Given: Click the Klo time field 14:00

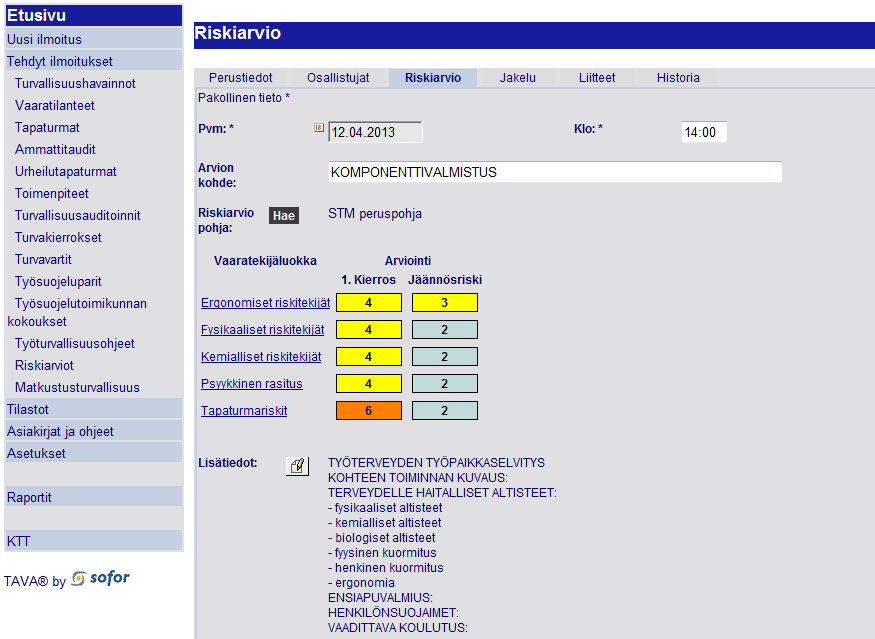Looking at the screenshot, I should [704, 132].
